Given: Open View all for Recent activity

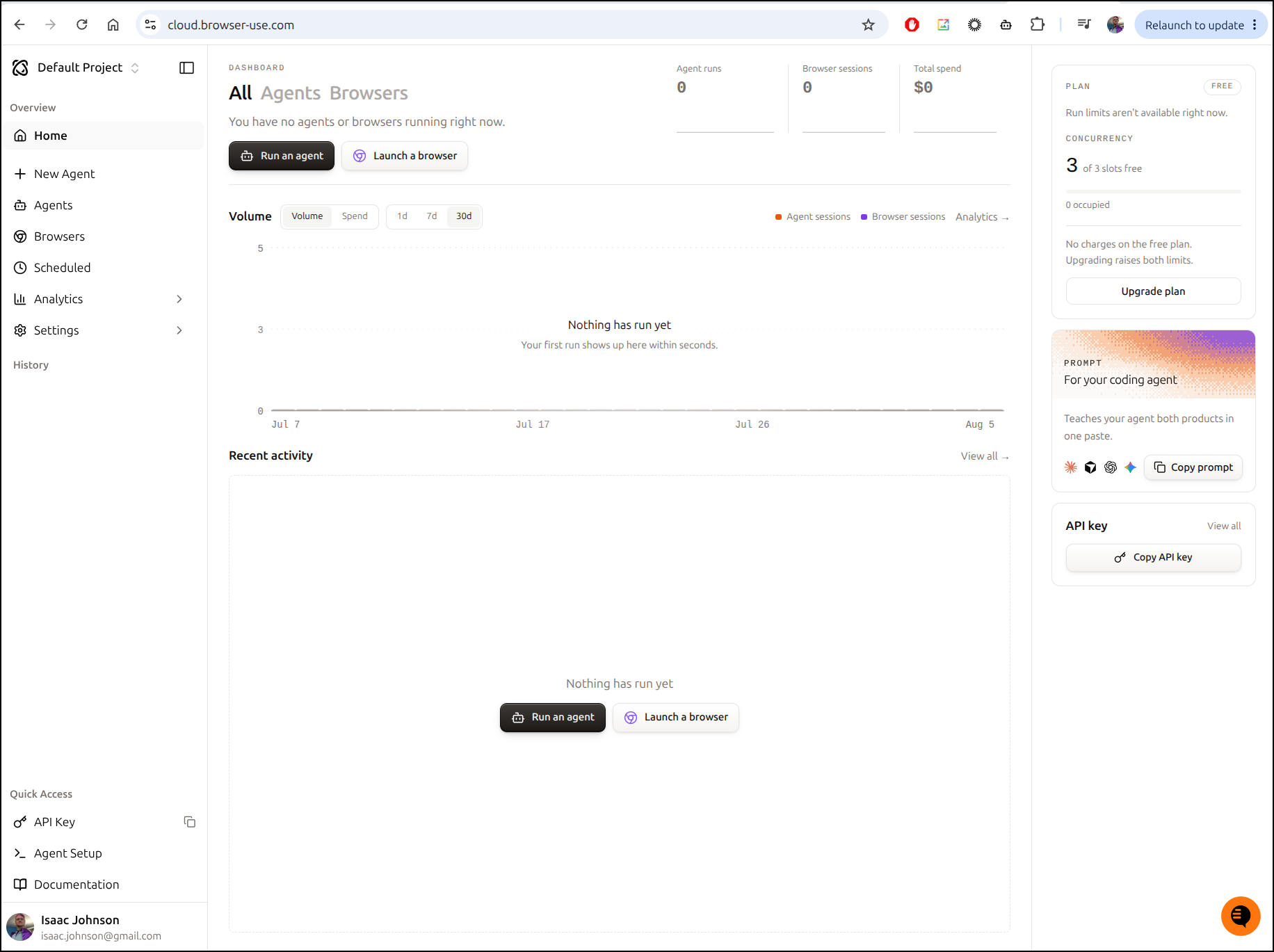Looking at the screenshot, I should [985, 456].
